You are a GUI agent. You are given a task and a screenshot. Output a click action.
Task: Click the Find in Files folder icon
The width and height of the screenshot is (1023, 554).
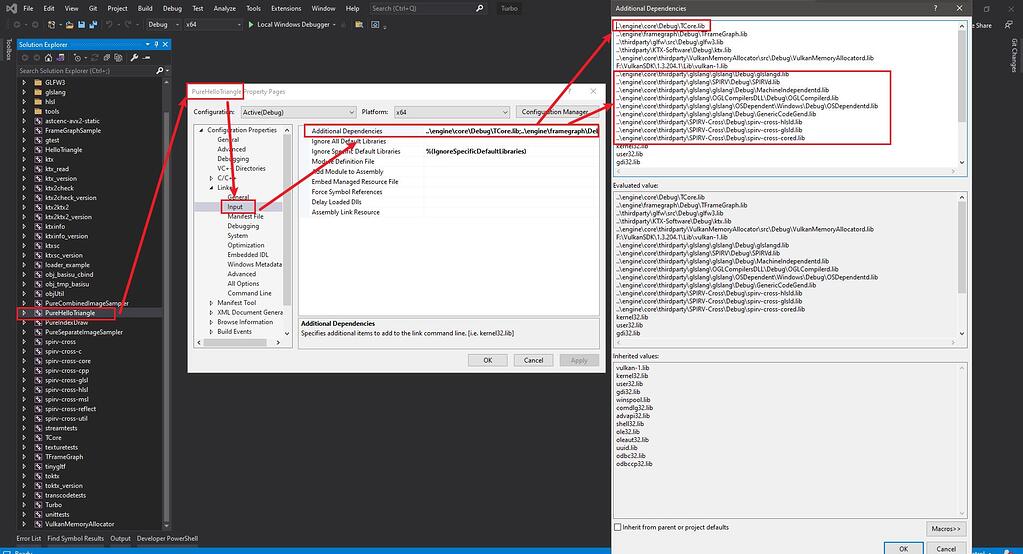(x=359, y=25)
